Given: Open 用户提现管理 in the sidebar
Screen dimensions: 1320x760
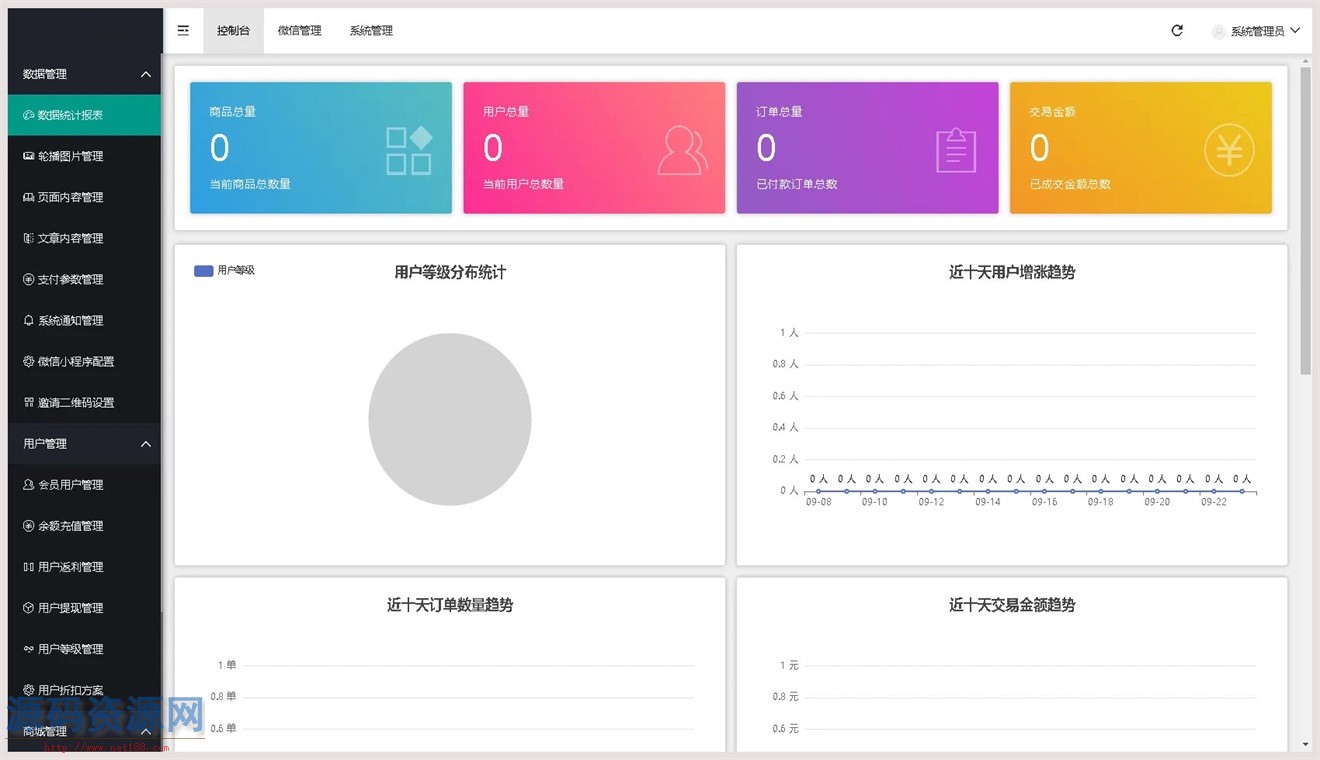Looking at the screenshot, I should click(70, 608).
